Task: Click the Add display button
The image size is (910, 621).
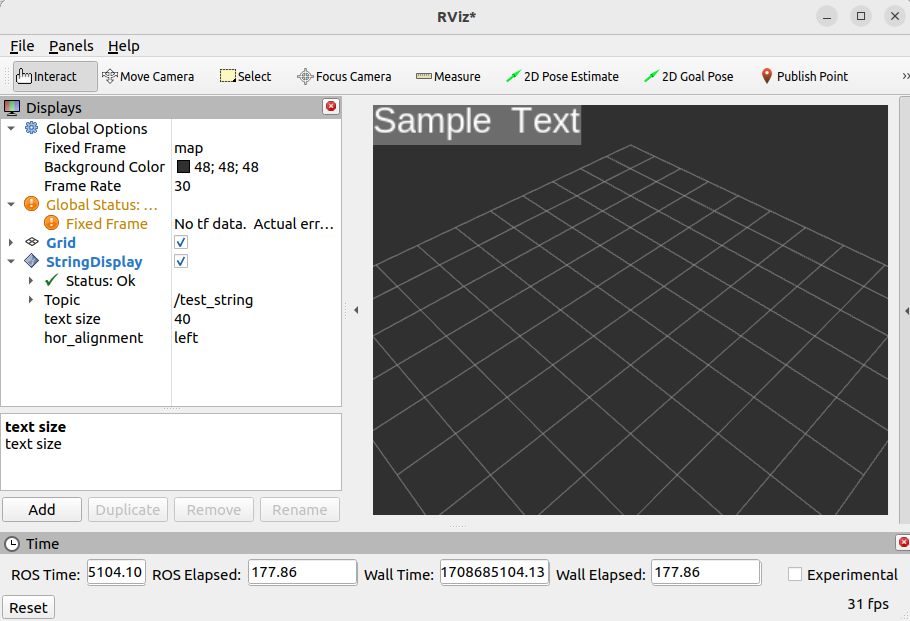Action: pos(41,509)
